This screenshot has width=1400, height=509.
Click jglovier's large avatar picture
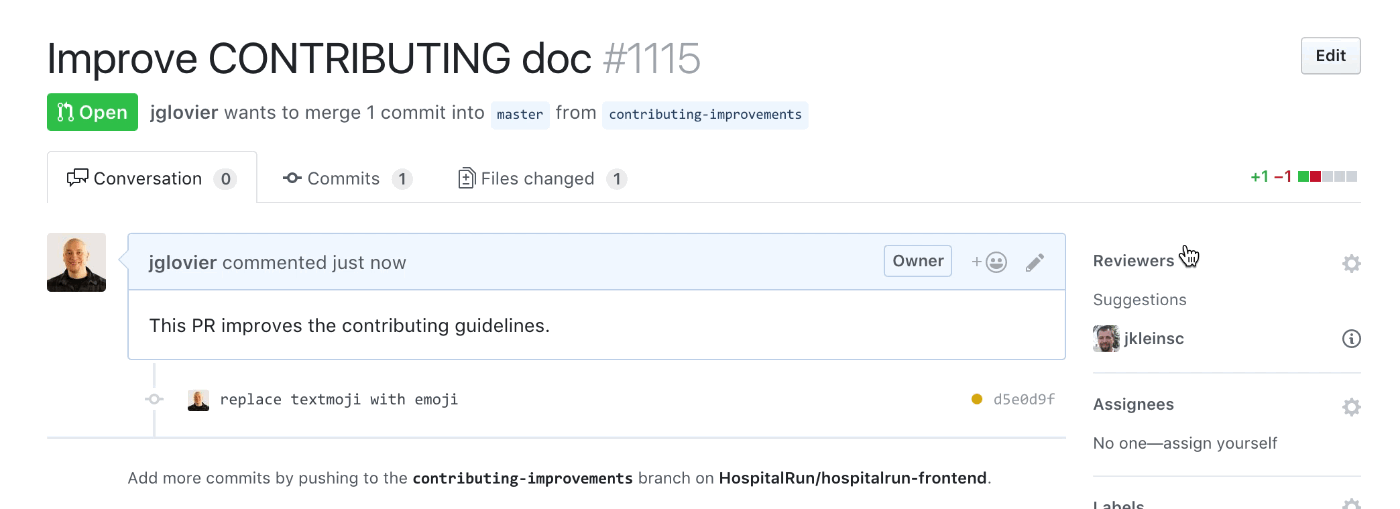click(x=76, y=263)
